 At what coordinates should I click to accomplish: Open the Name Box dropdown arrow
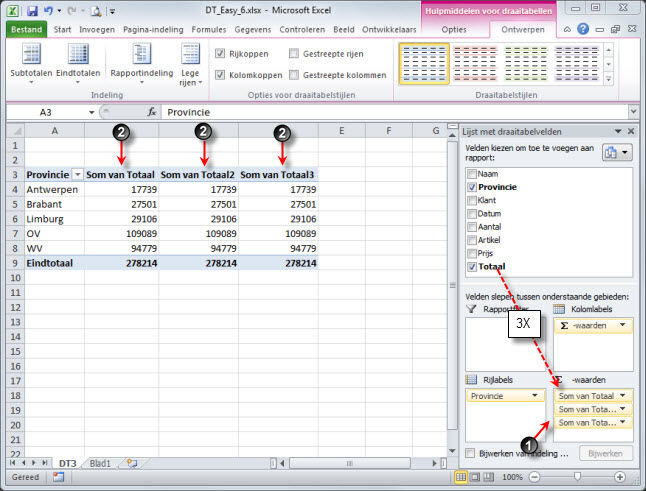(91, 112)
